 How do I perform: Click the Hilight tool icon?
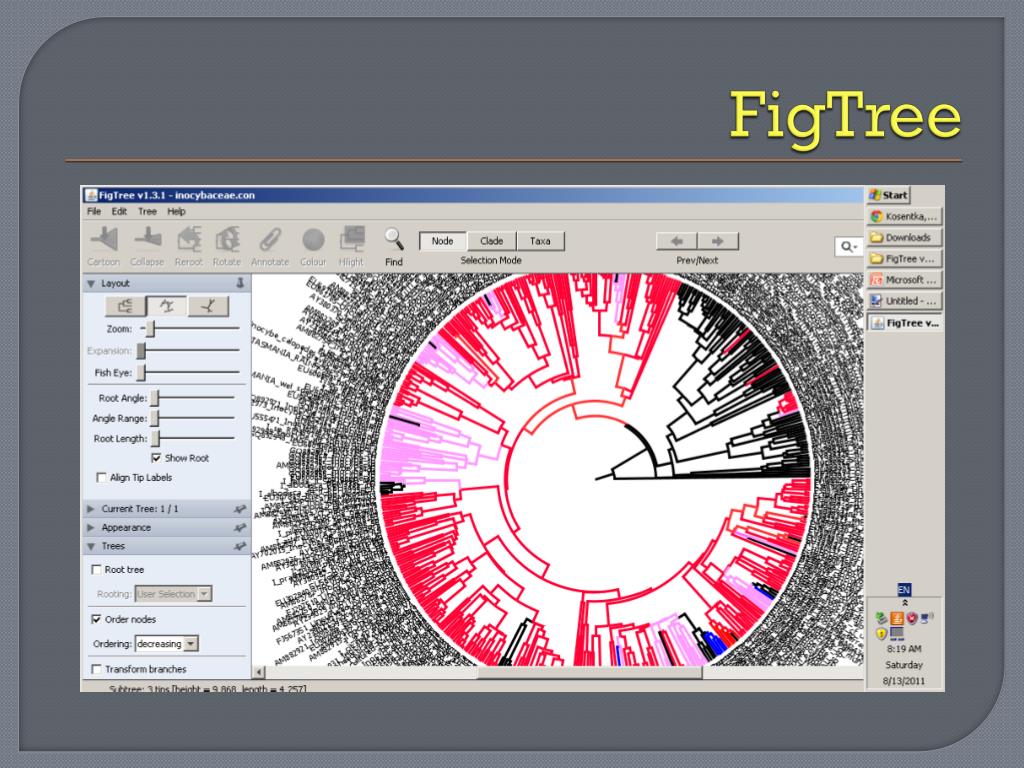[352, 240]
